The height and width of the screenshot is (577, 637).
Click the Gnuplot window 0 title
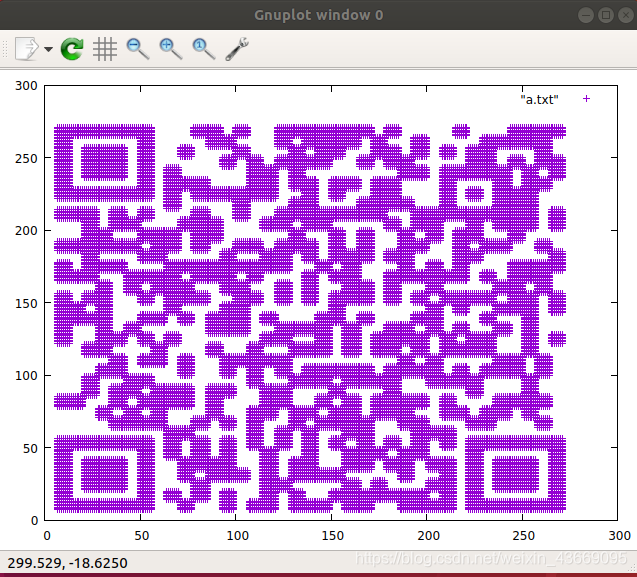pyautogui.click(x=318, y=15)
